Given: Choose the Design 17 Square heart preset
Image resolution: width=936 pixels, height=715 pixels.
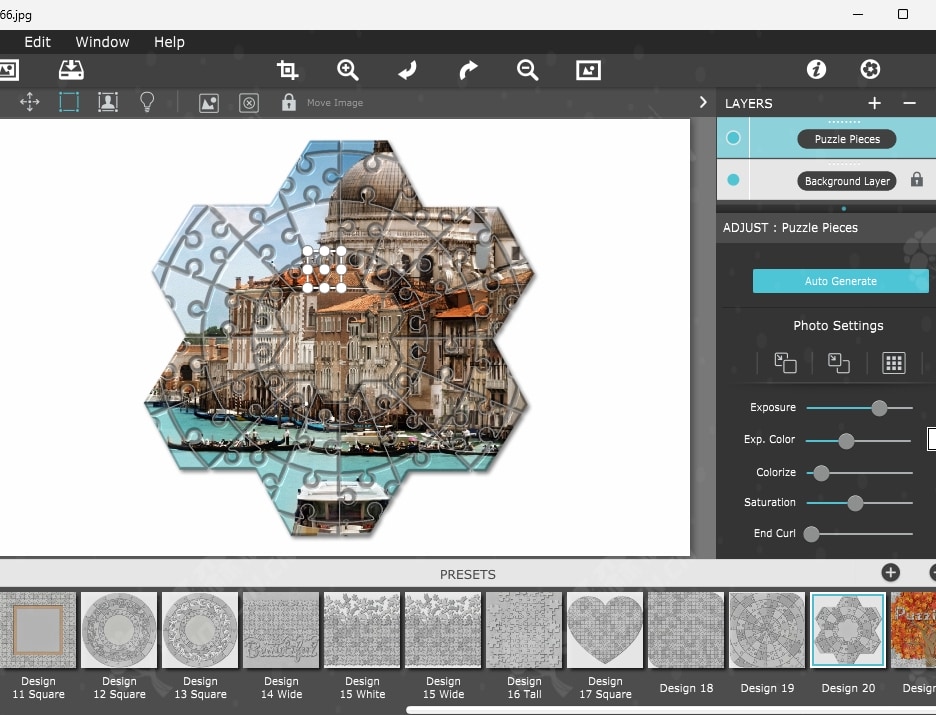Looking at the screenshot, I should (x=605, y=630).
